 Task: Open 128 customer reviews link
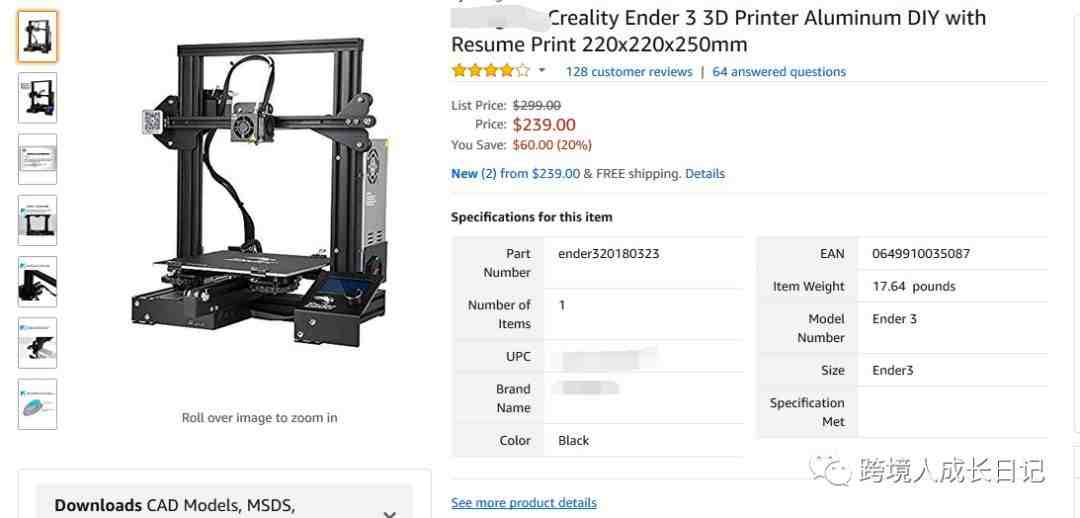[x=629, y=72]
